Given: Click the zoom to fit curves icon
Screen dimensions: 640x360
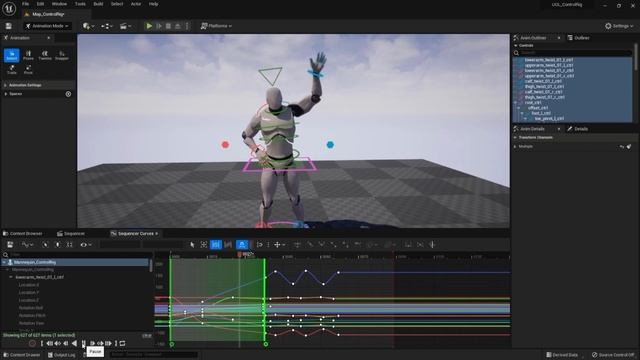Looking at the screenshot, I should point(204,244).
